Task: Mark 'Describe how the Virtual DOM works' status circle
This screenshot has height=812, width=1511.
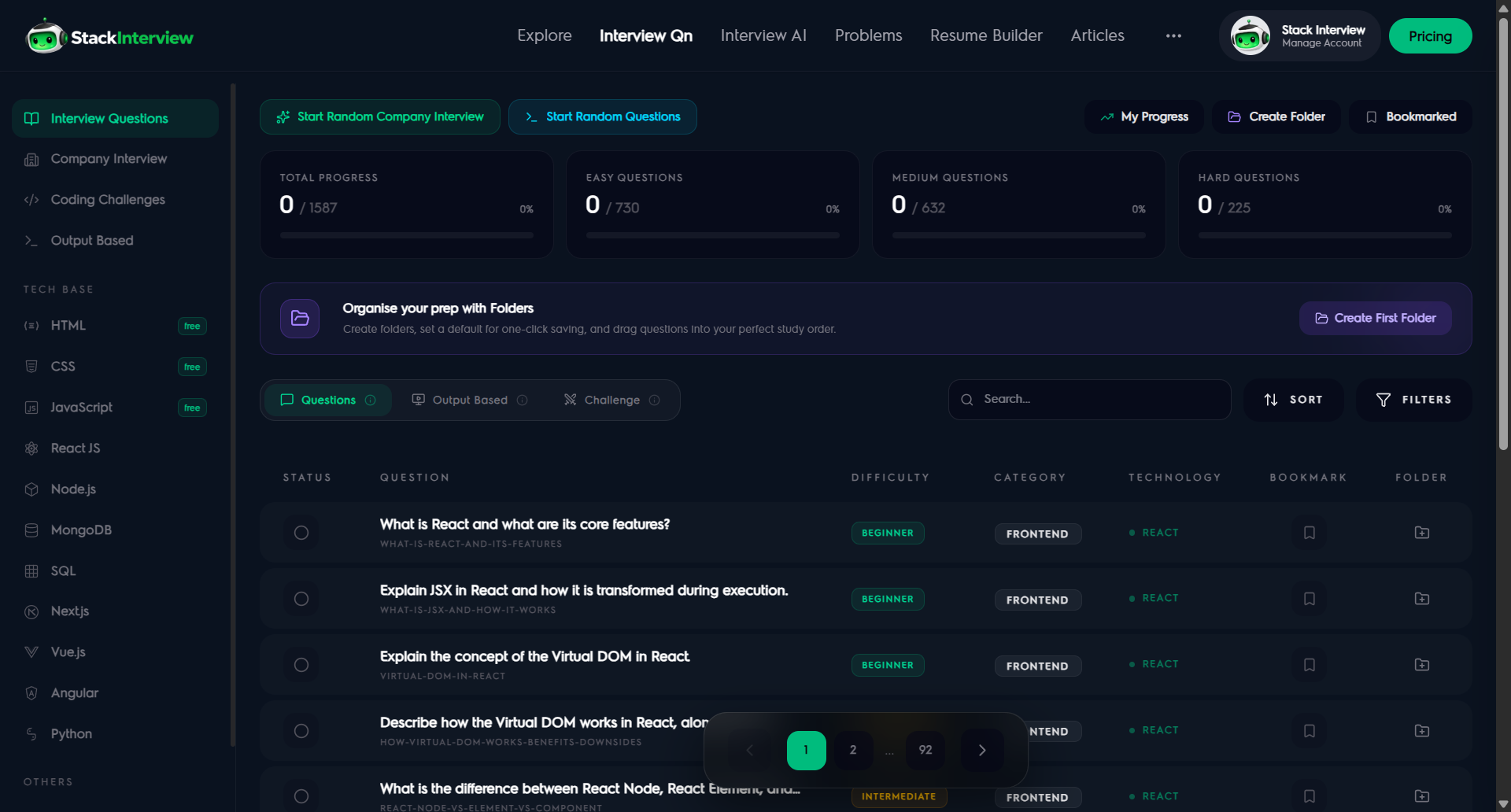Action: pyautogui.click(x=301, y=731)
